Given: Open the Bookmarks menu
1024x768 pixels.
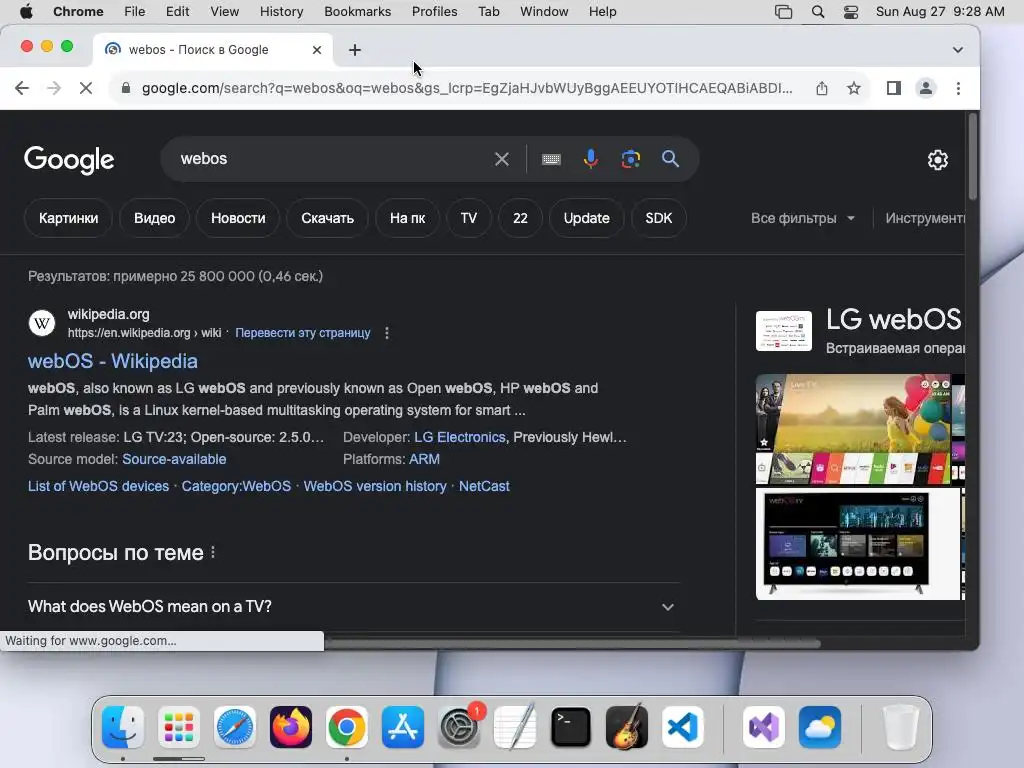Looking at the screenshot, I should coord(357,12).
